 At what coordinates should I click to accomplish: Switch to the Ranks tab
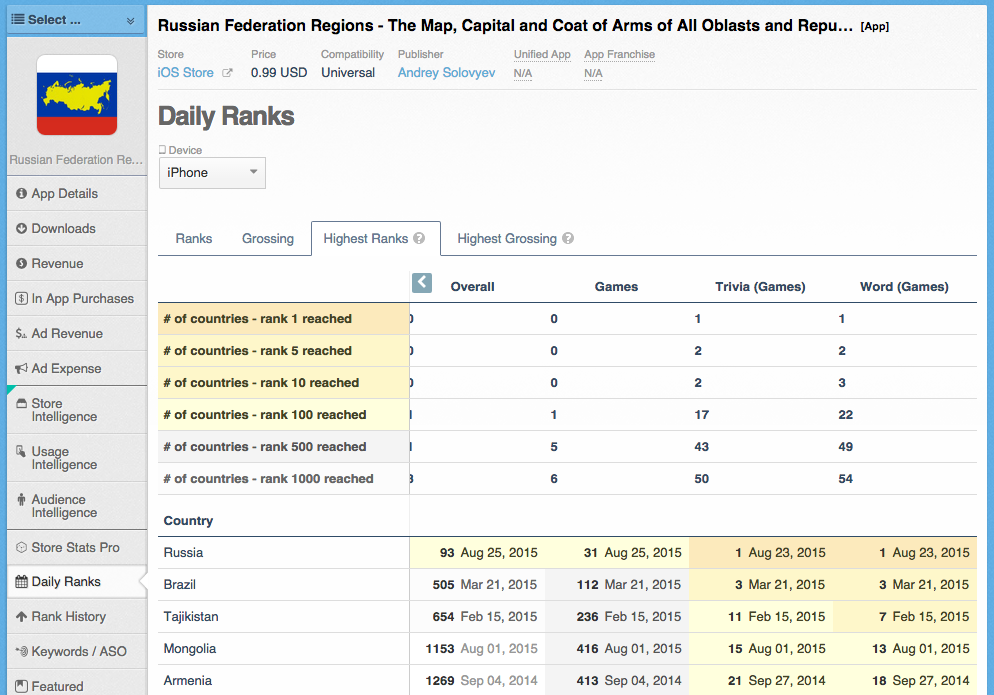pos(194,239)
